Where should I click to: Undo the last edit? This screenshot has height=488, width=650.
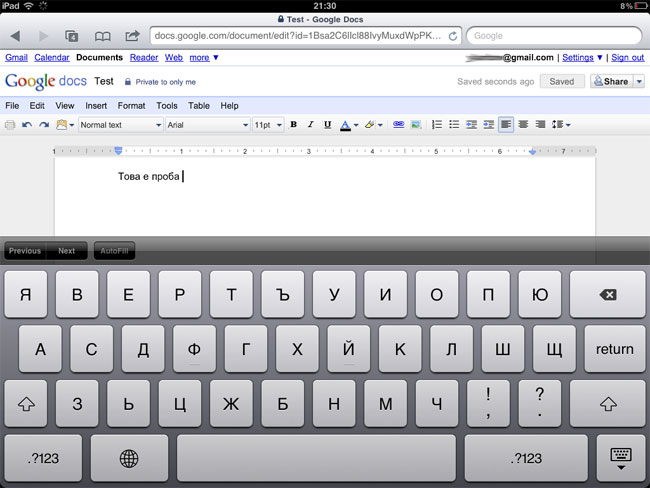click(27, 124)
